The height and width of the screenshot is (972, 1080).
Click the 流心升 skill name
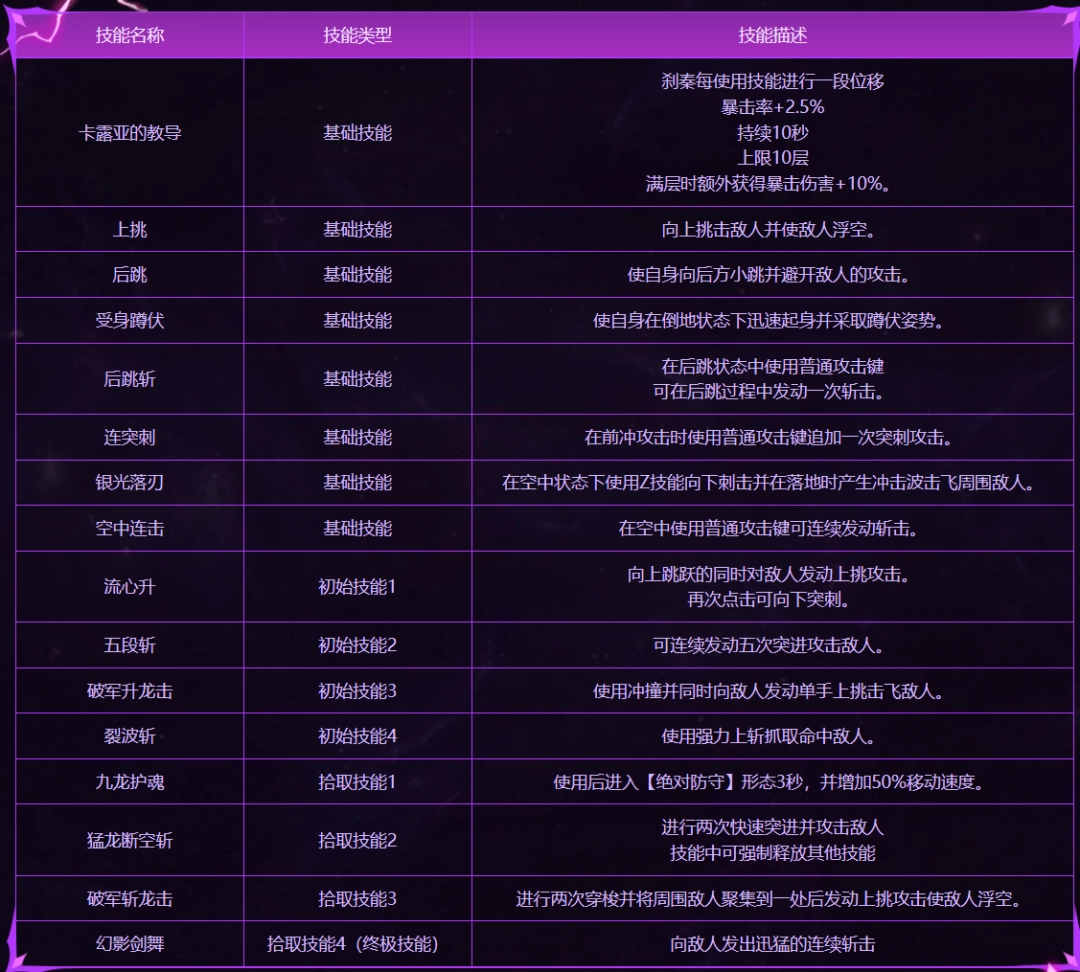coord(129,587)
